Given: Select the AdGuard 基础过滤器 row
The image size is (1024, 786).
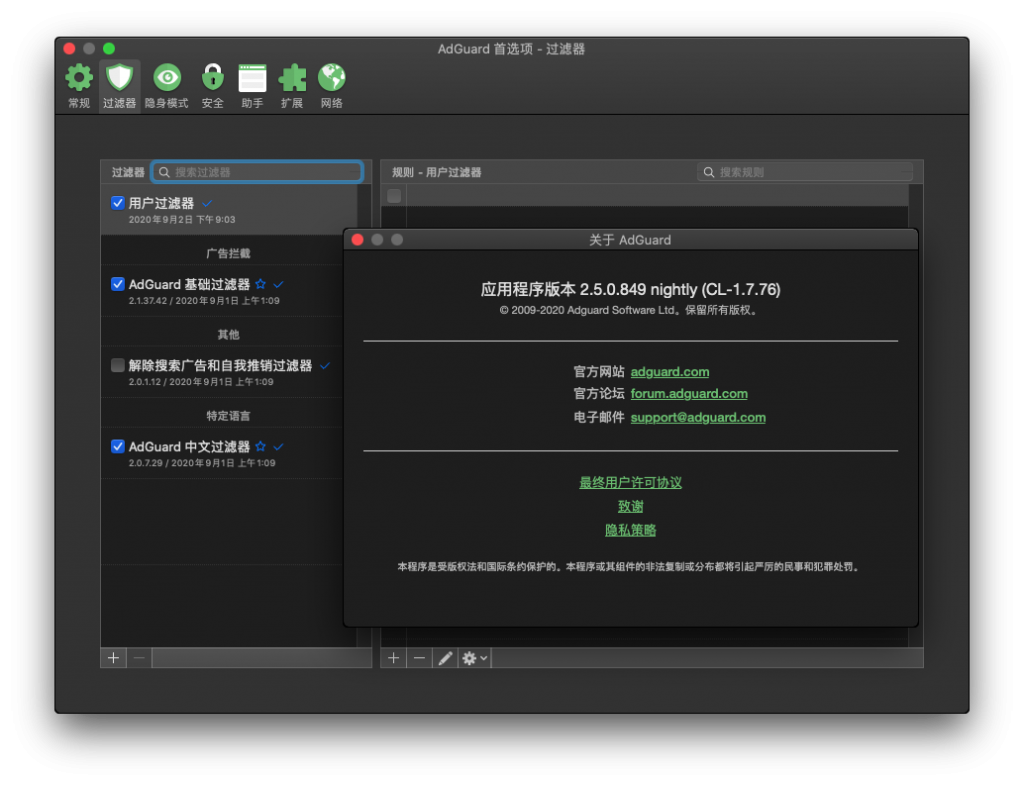Looking at the screenshot, I should coord(222,291).
